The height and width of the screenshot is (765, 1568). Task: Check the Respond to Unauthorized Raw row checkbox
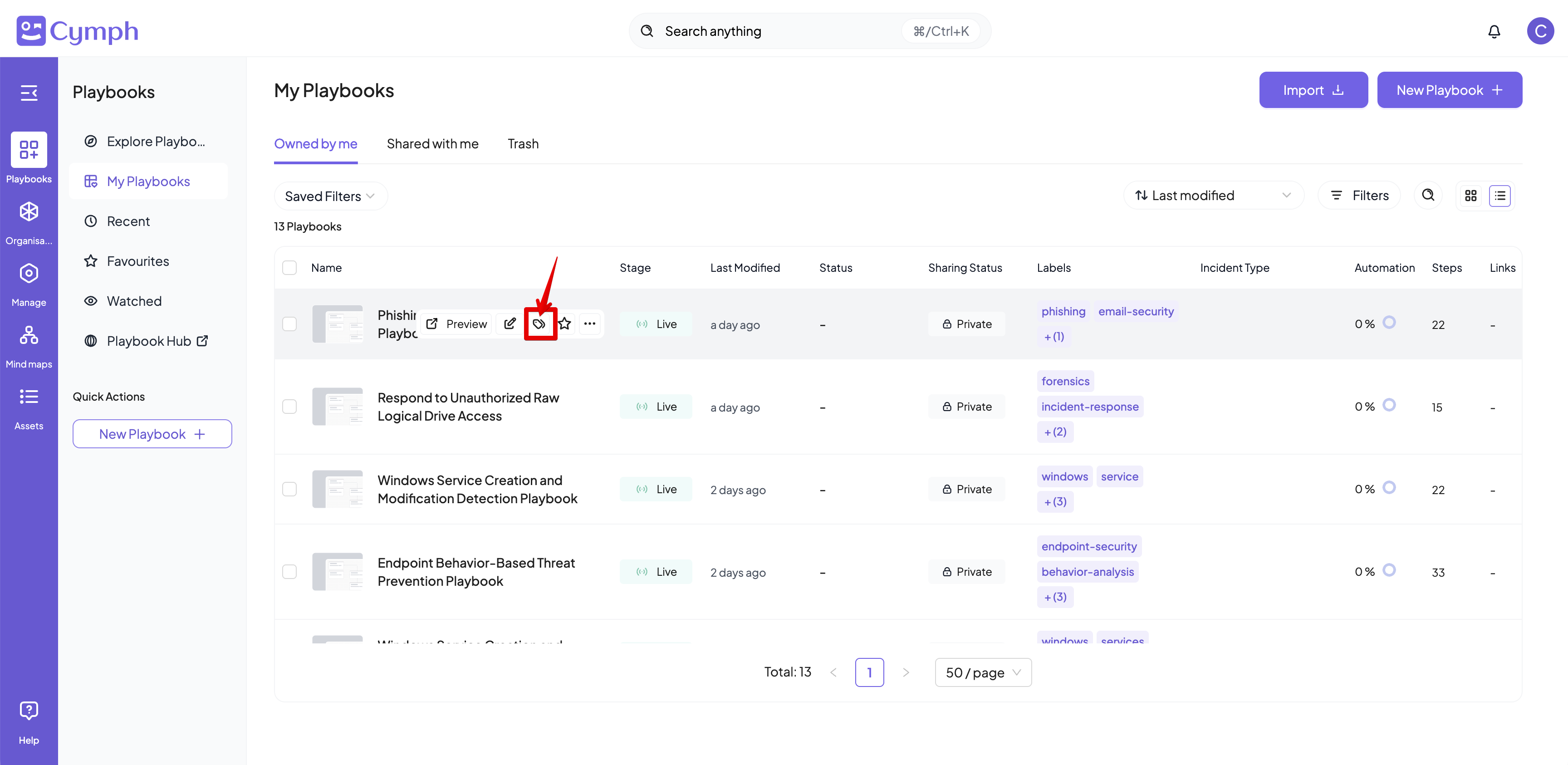(x=290, y=407)
